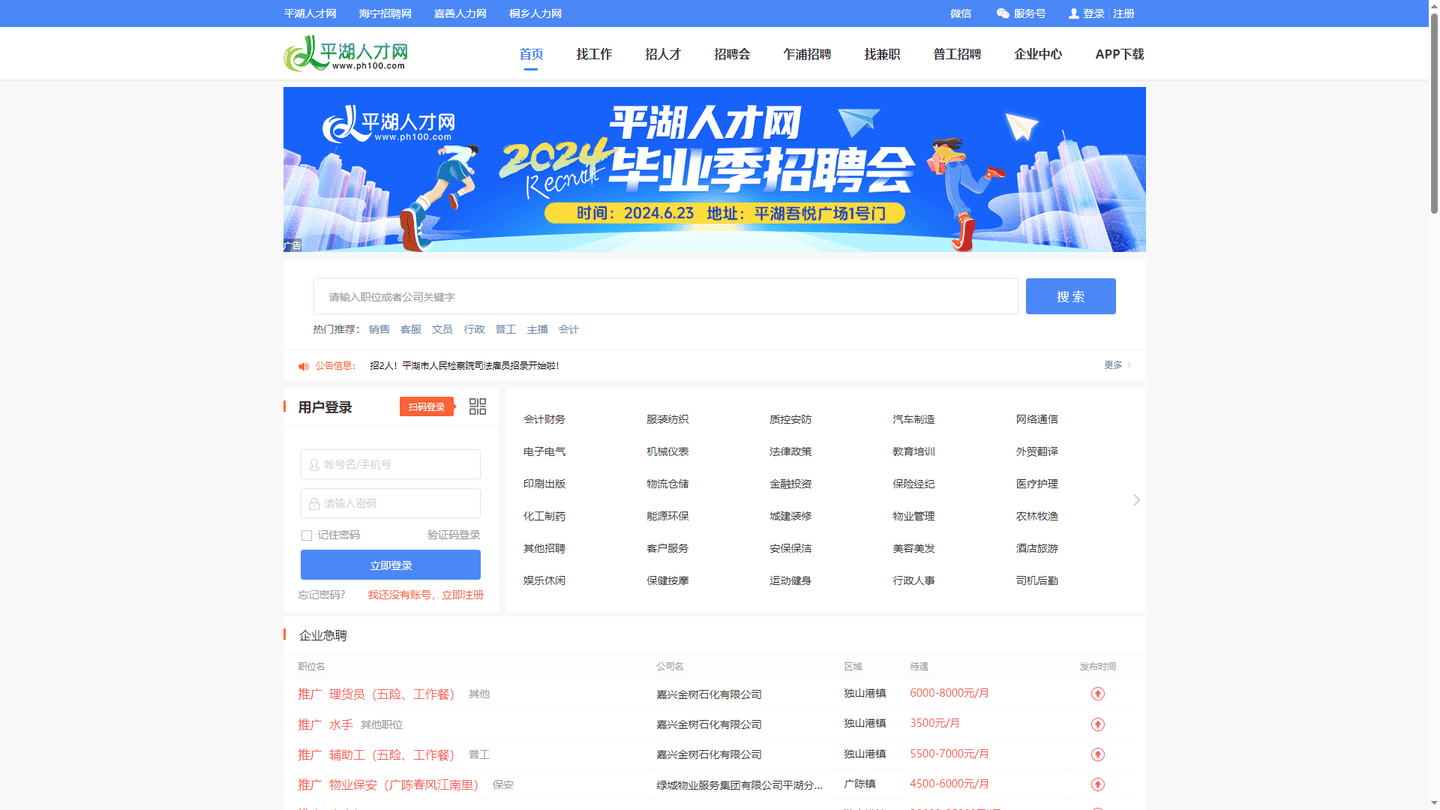Focus the 账号名/手机号 input
The height and width of the screenshot is (810, 1440).
pos(391,464)
